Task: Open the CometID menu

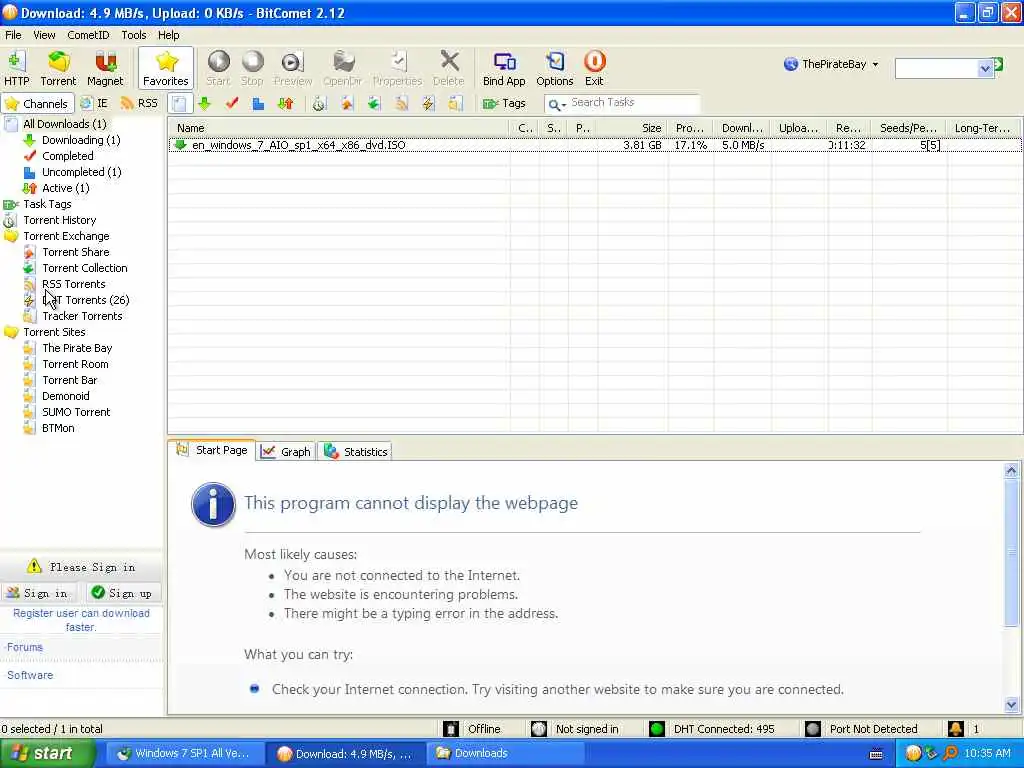Action: [x=88, y=35]
